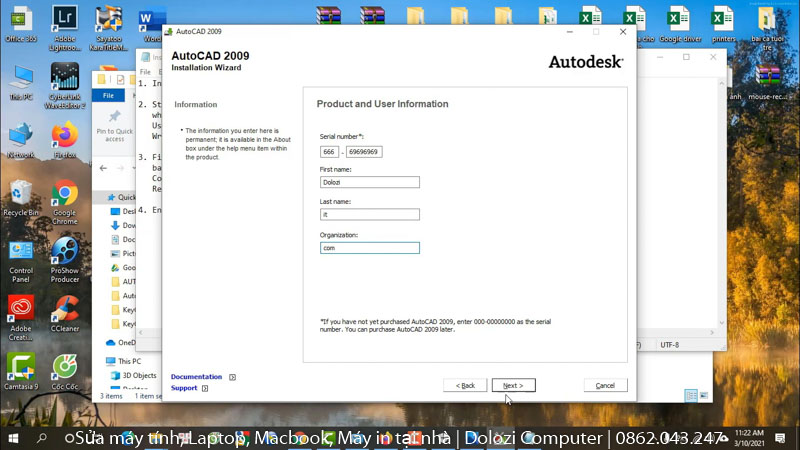Click the Next button in the wizard

click(514, 385)
